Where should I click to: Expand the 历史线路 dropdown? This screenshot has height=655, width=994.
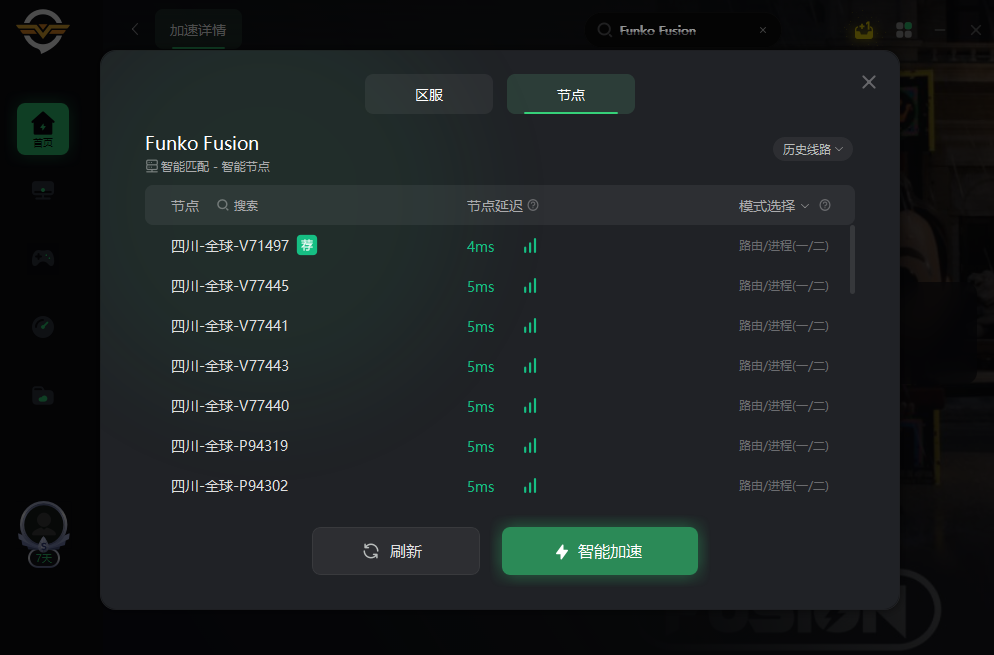tap(813, 149)
